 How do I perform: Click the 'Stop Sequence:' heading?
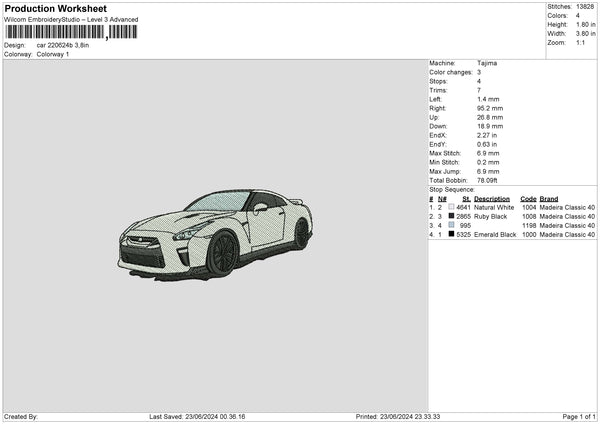tap(452, 190)
